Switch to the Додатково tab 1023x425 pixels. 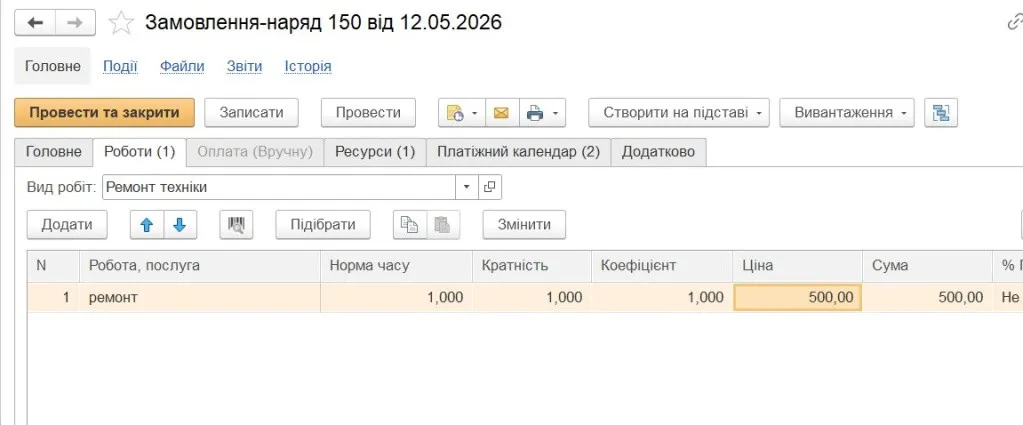658,152
